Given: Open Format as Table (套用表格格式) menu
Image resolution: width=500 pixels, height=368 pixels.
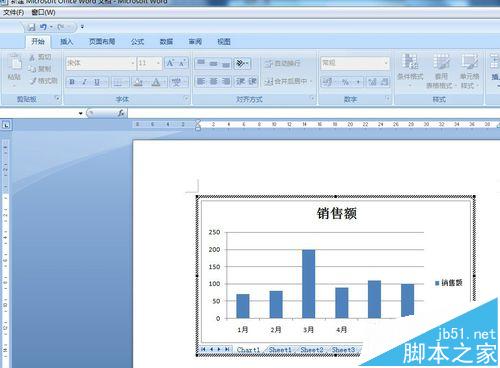Looking at the screenshot, I should click(x=441, y=71).
